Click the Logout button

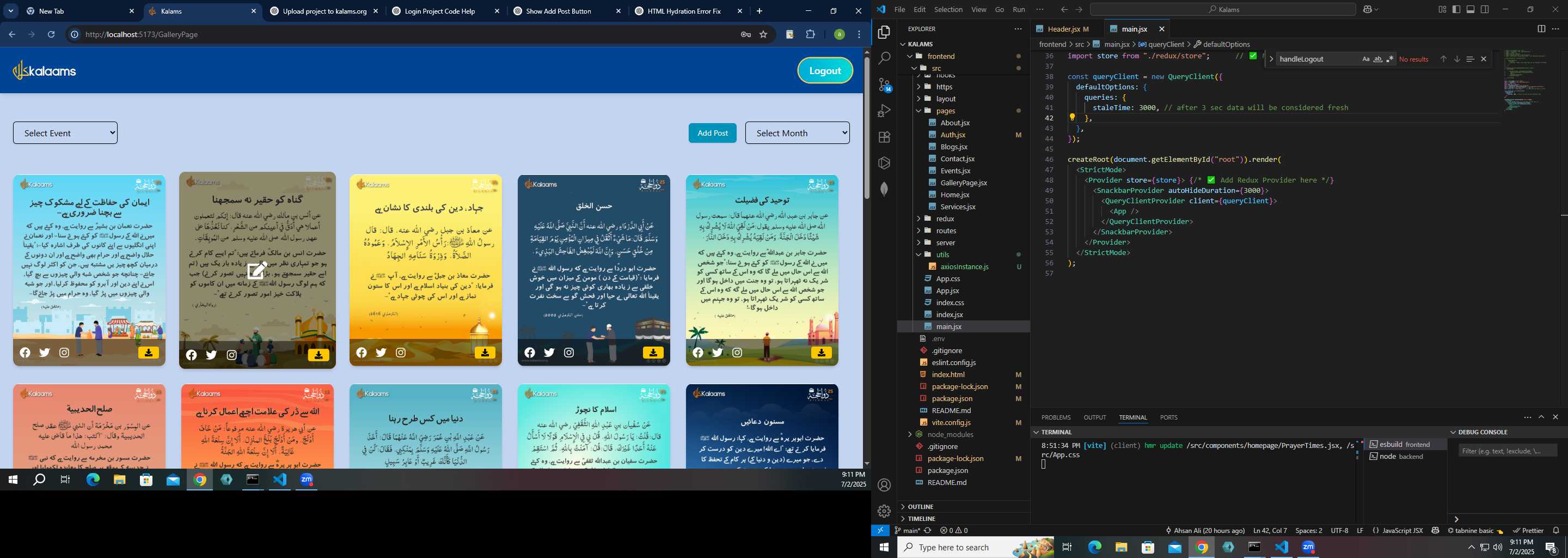click(x=825, y=71)
